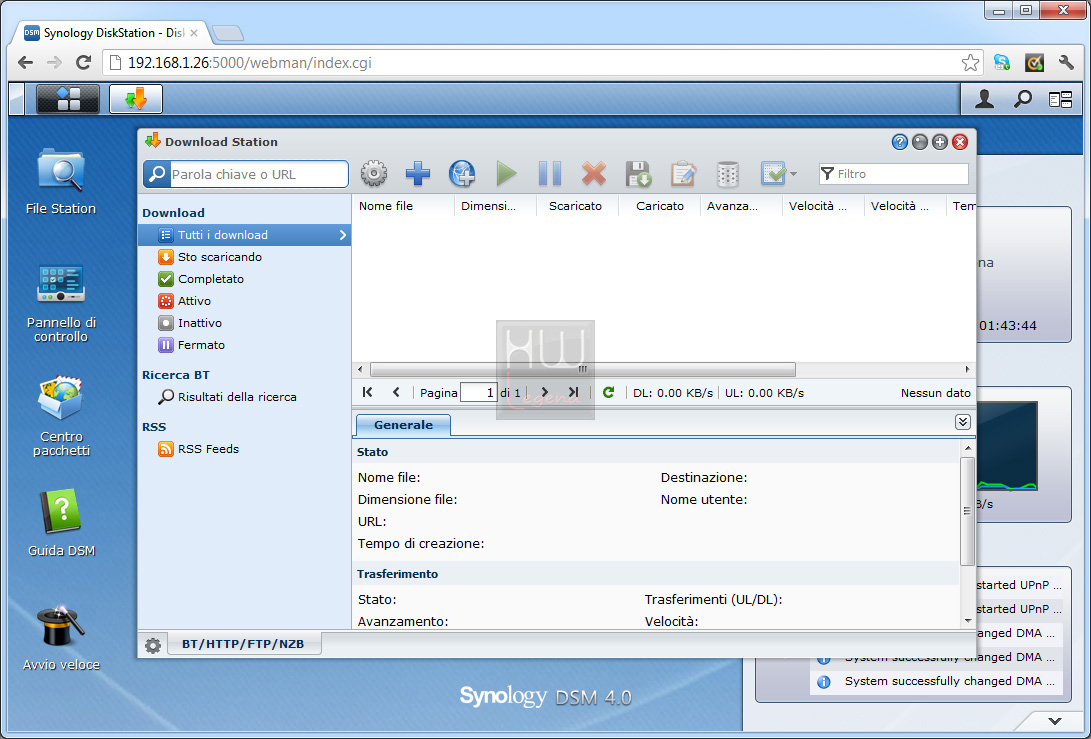1091x739 pixels.
Task: Go to last page of download list
Action: 573,392
